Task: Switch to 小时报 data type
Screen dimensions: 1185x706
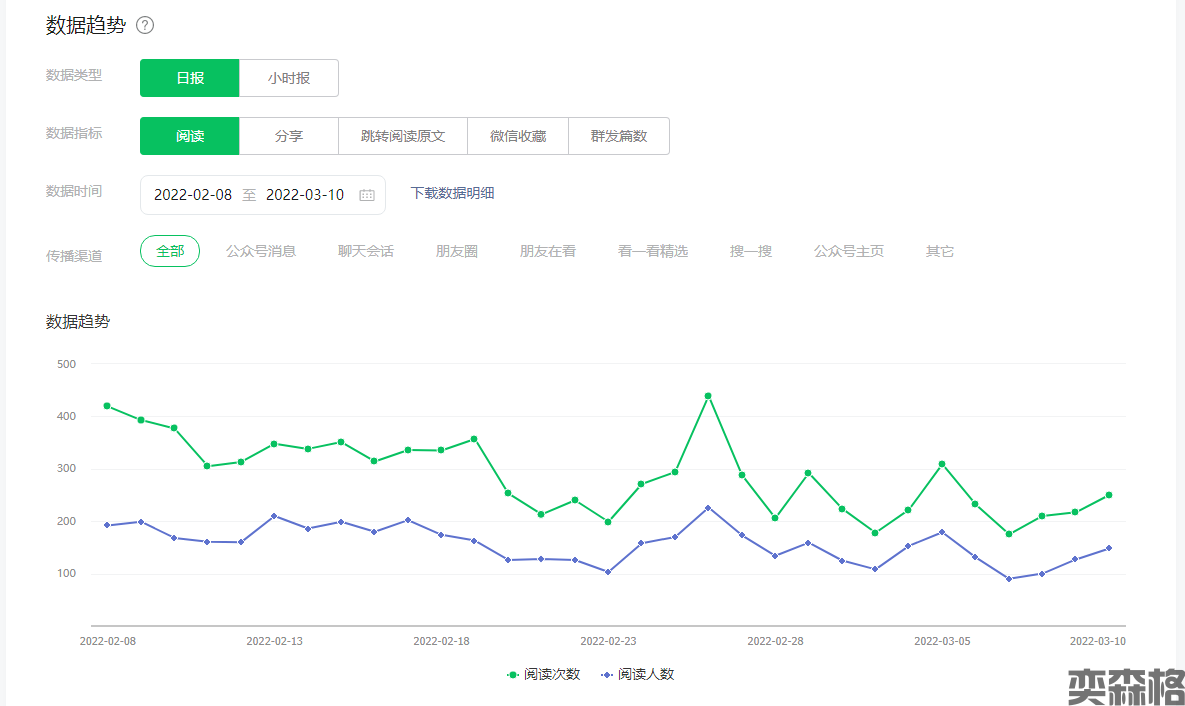Action: (289, 78)
